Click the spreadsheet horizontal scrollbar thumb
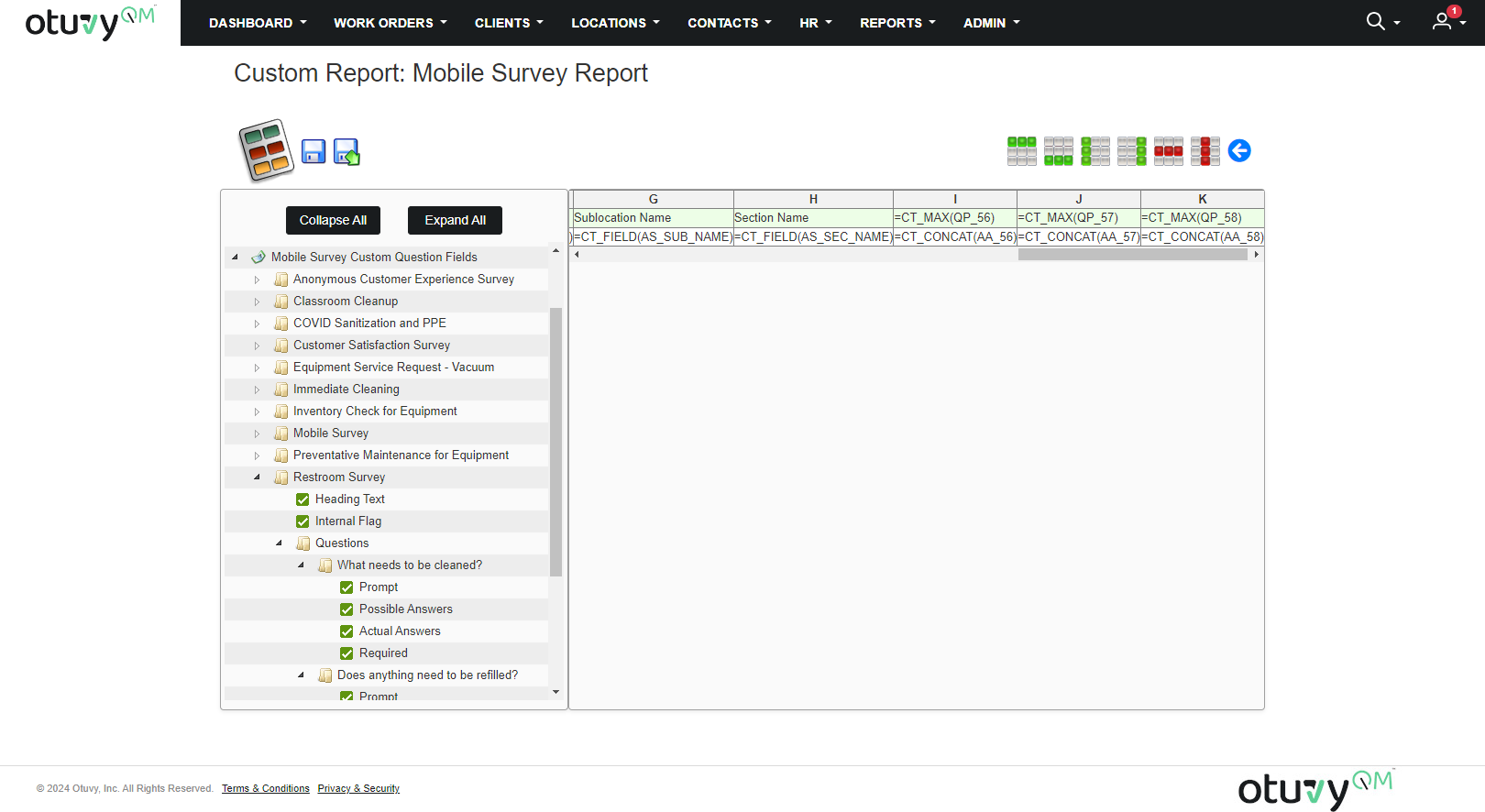Image resolution: width=1485 pixels, height=812 pixels. pos(1132,255)
